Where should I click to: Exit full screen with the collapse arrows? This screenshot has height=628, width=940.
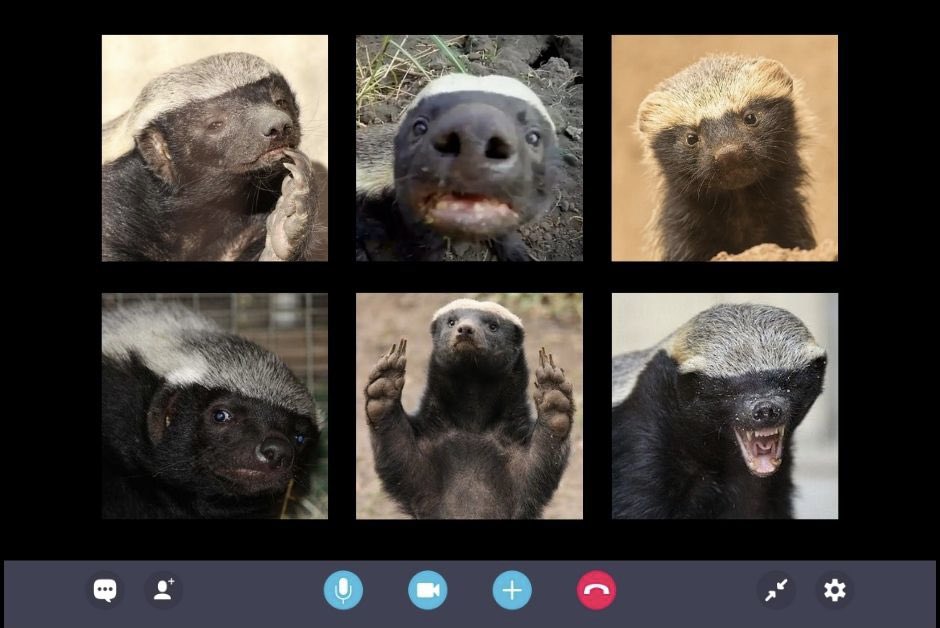pyautogui.click(x=776, y=590)
